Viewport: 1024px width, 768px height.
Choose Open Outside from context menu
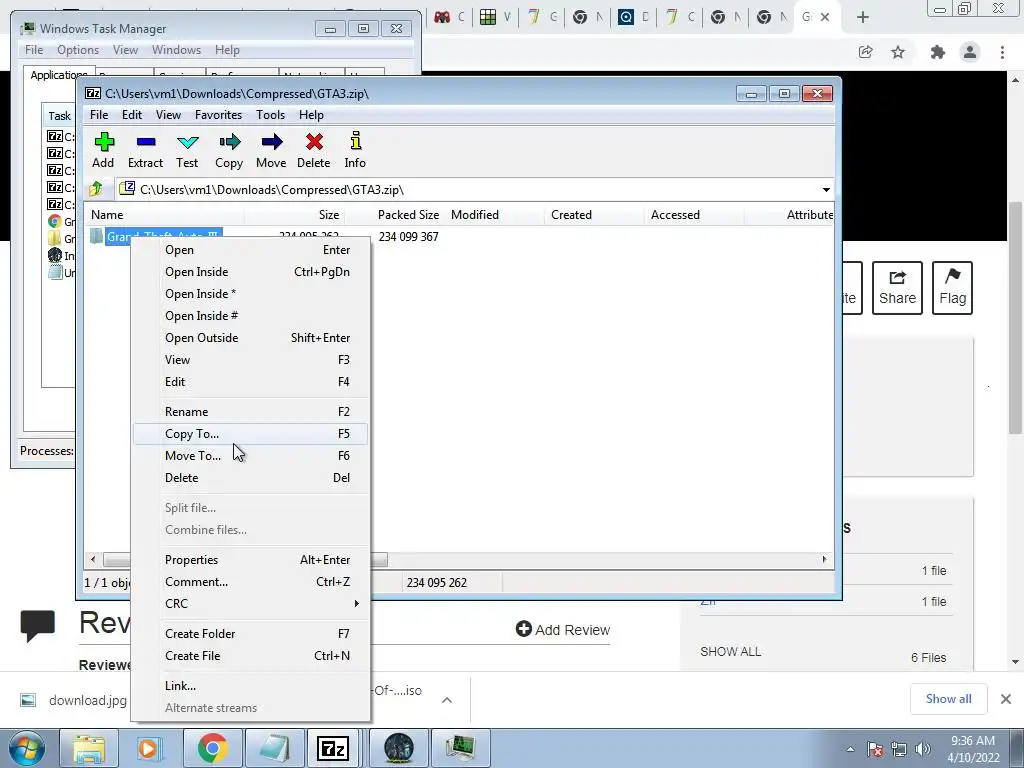point(251,338)
